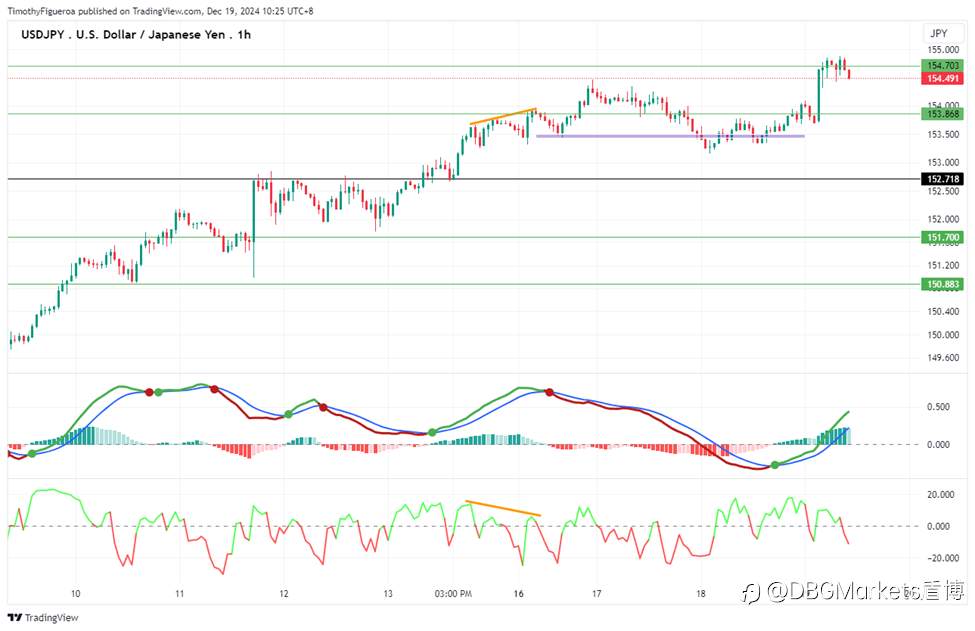Click date label 16 on the time axis

(519, 594)
